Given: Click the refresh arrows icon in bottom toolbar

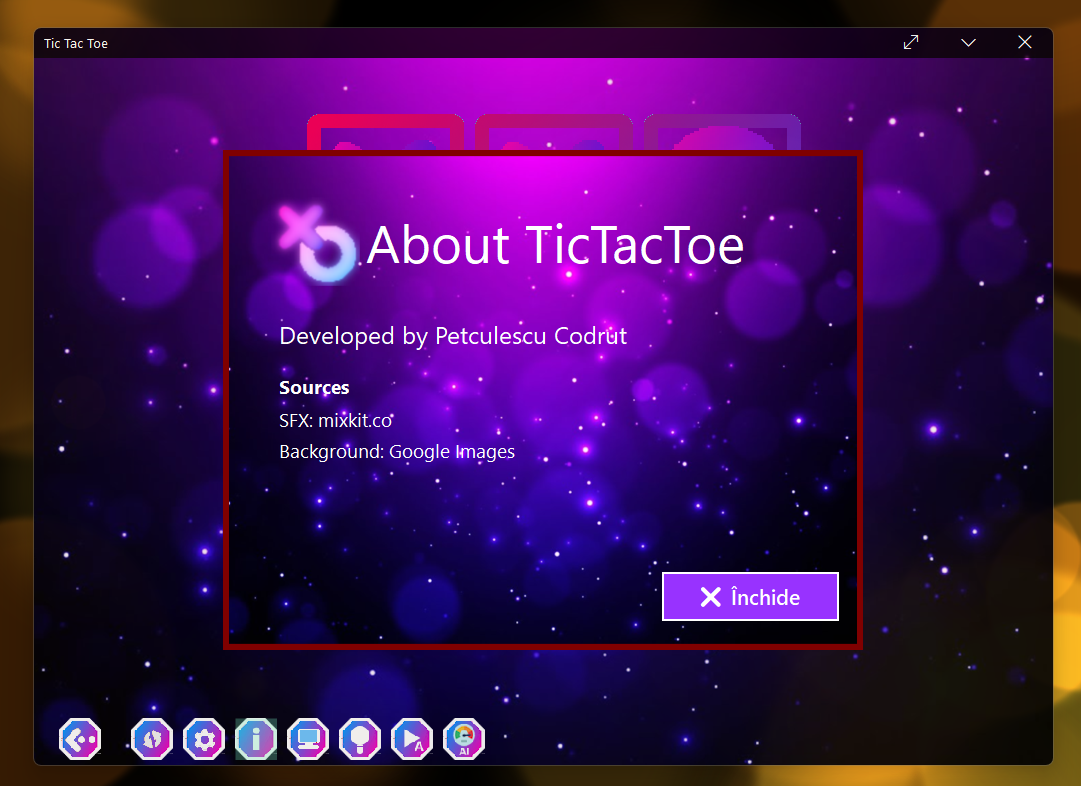Looking at the screenshot, I should point(152,739).
